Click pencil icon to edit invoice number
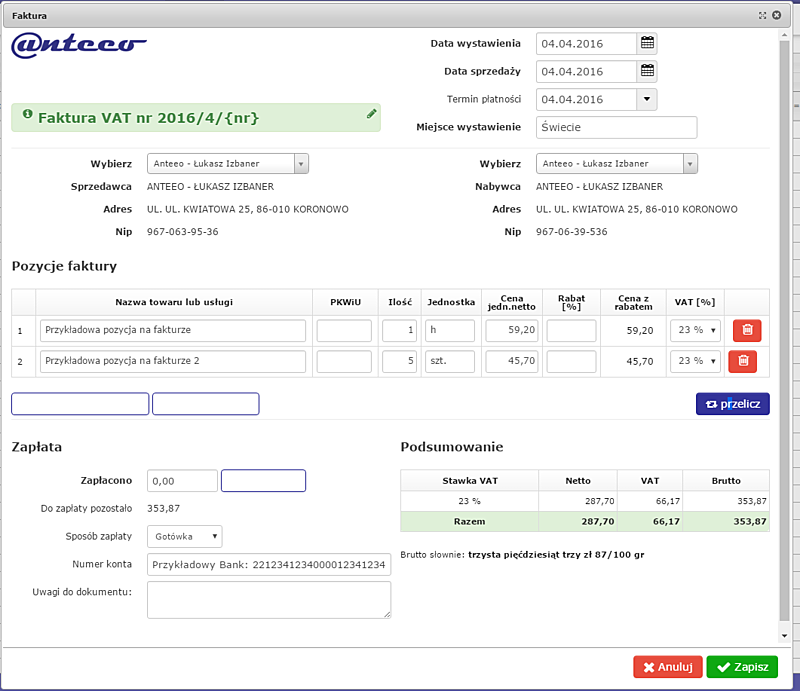This screenshot has height=691, width=800. pos(372,114)
